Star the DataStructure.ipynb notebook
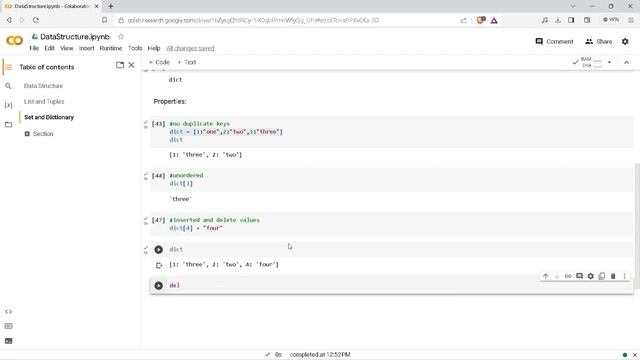The height and width of the screenshot is (360, 640). 120,37
